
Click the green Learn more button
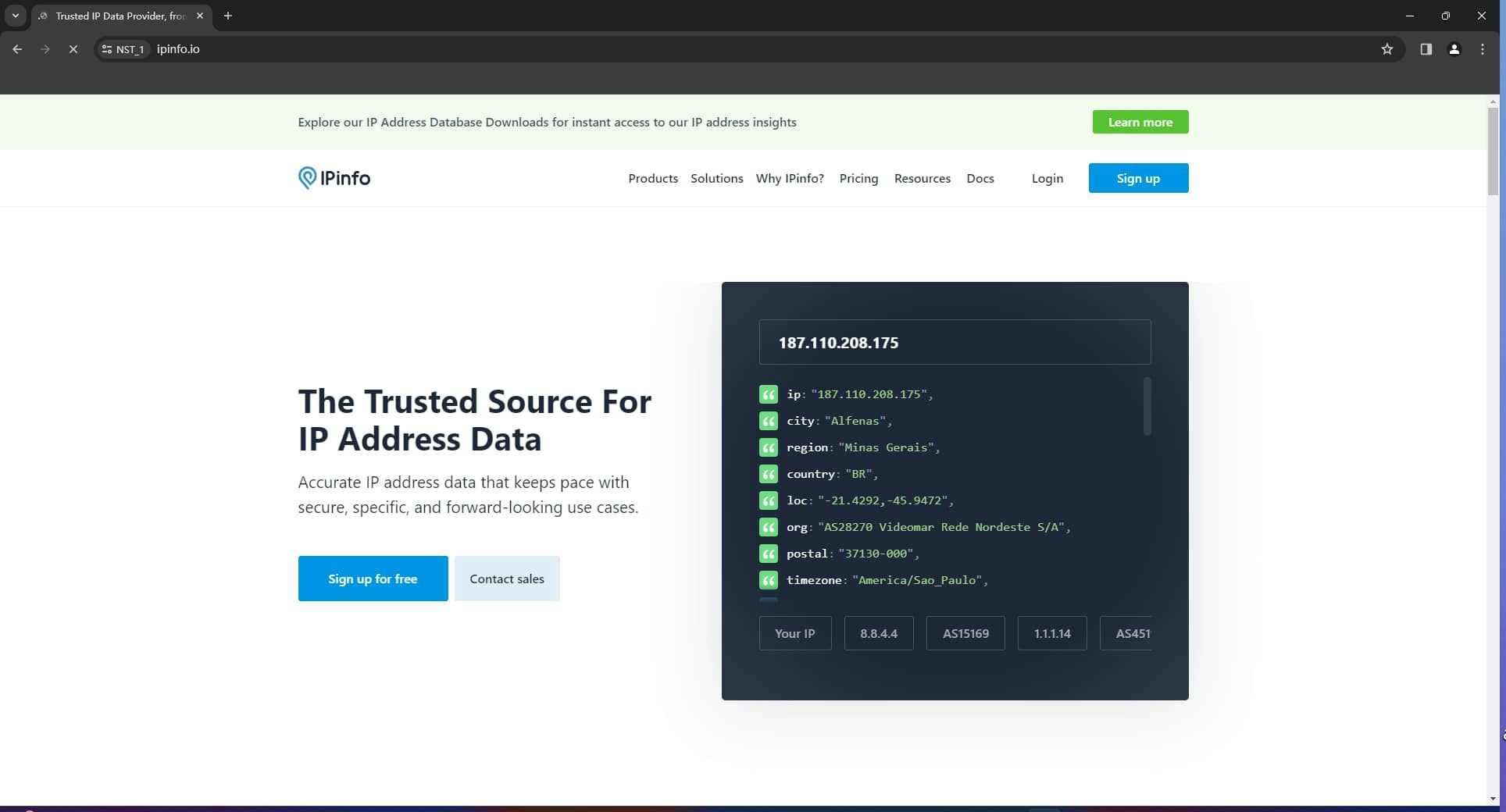click(x=1140, y=122)
